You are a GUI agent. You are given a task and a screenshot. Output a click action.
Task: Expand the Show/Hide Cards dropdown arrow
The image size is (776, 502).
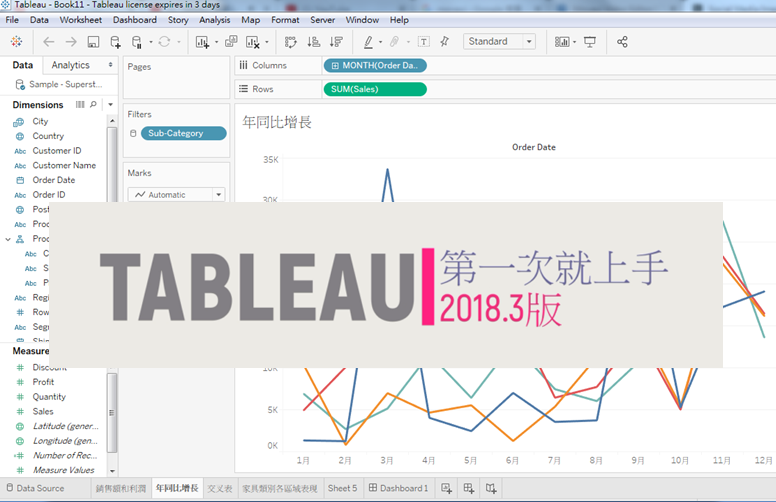(575, 42)
